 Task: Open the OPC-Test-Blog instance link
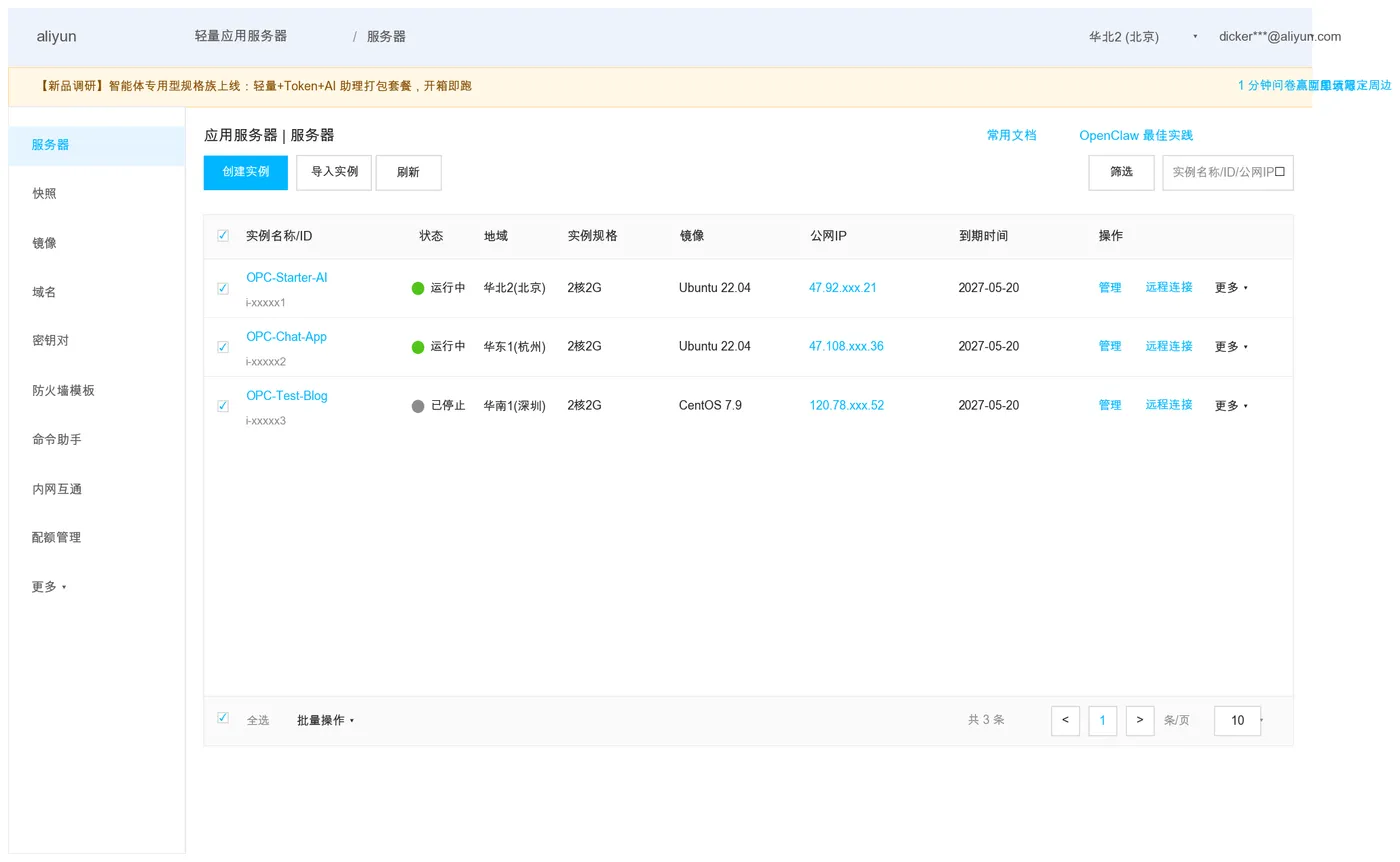coord(287,396)
